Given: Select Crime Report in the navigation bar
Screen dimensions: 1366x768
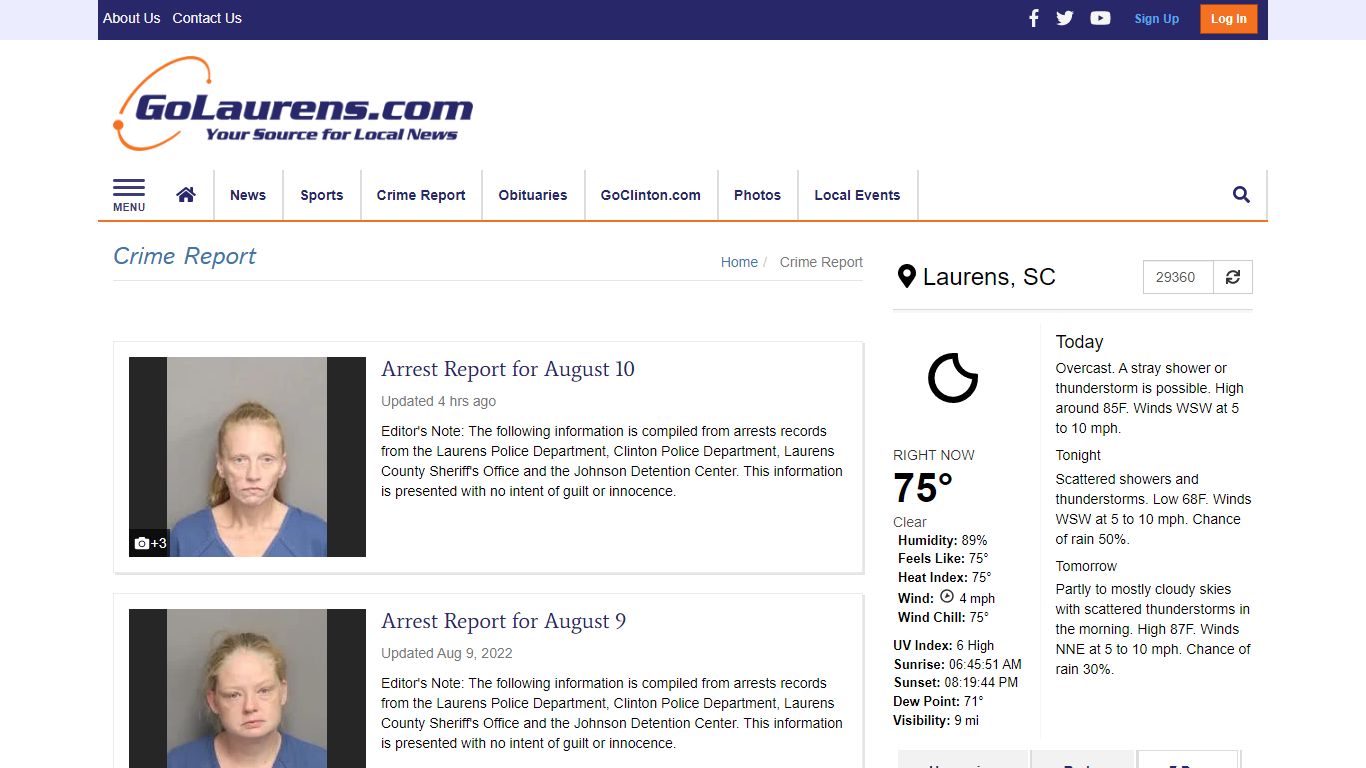Looking at the screenshot, I should point(421,195).
